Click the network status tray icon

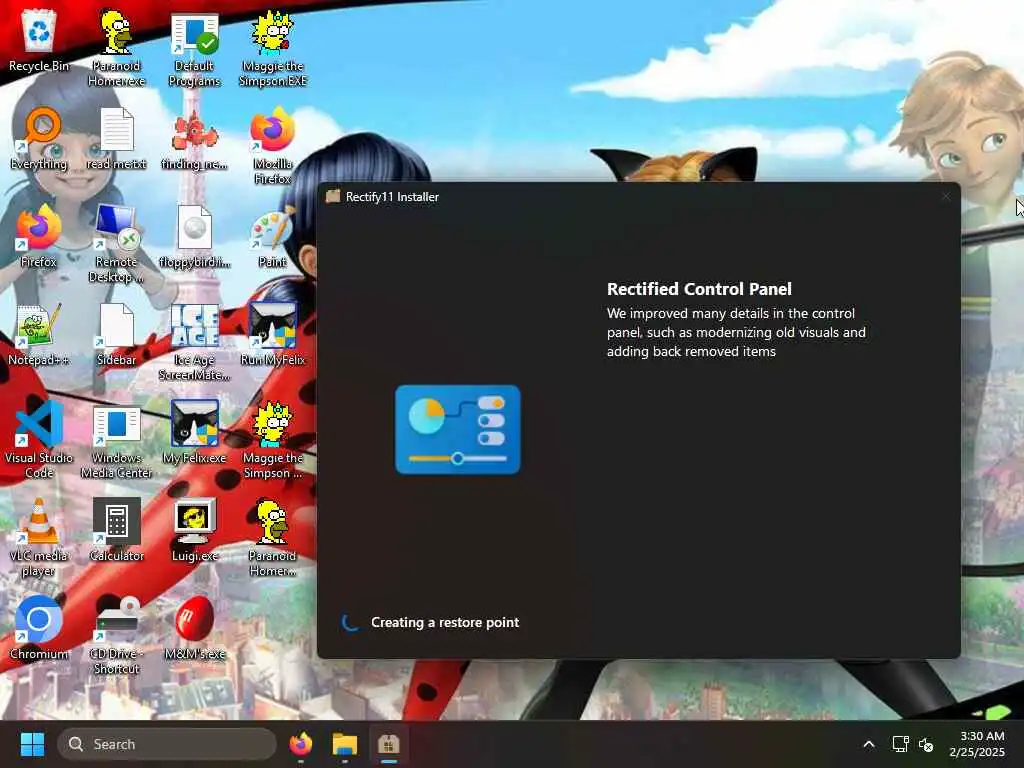tap(900, 744)
